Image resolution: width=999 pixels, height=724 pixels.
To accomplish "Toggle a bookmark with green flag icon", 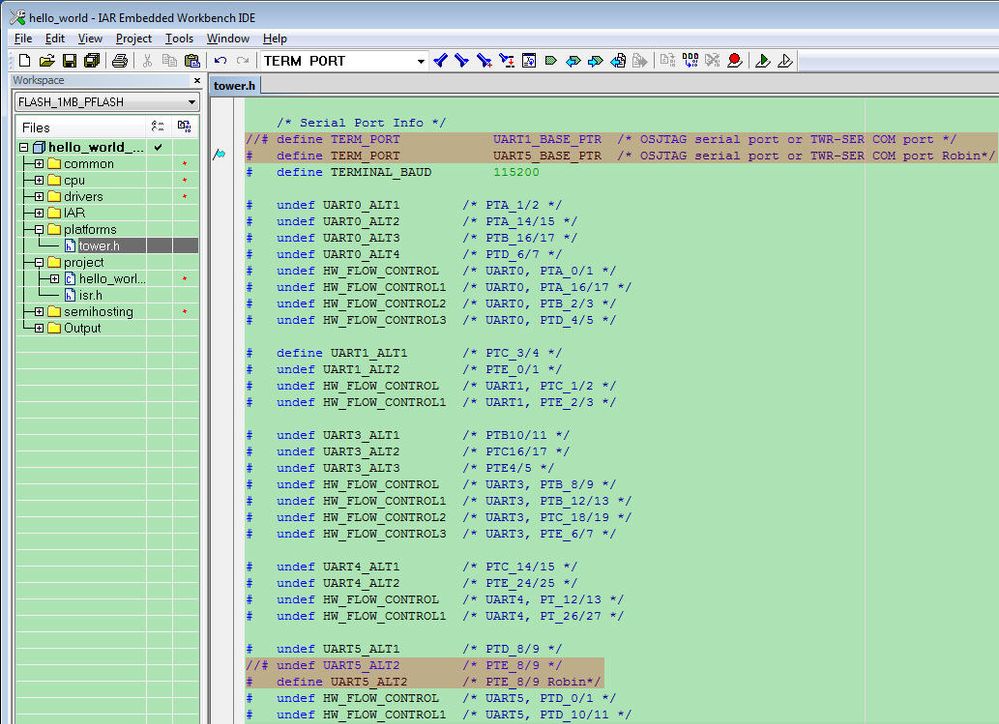I will [551, 61].
